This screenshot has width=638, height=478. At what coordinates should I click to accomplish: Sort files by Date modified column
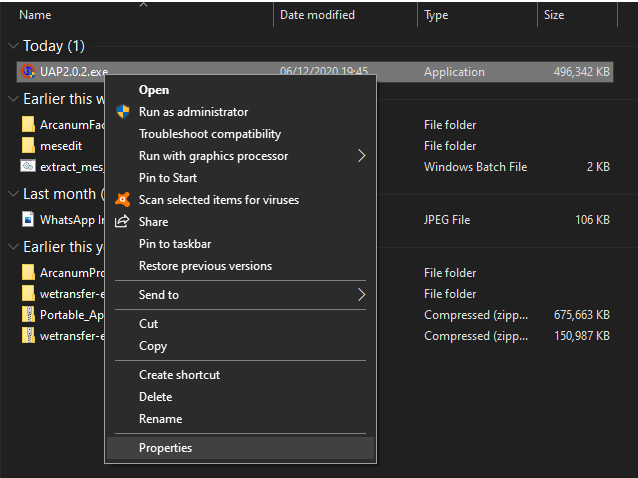(319, 15)
